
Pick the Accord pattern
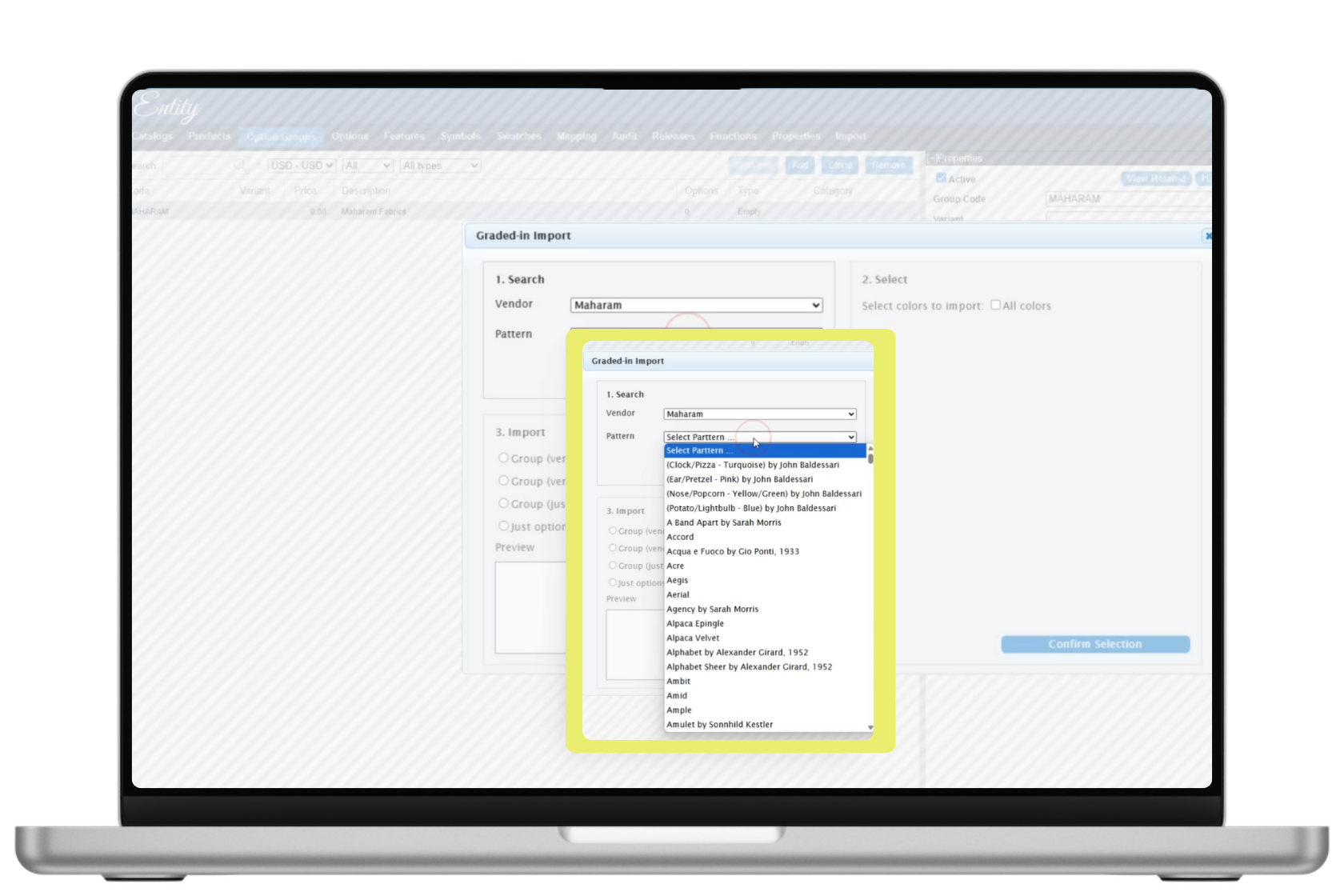point(765,537)
